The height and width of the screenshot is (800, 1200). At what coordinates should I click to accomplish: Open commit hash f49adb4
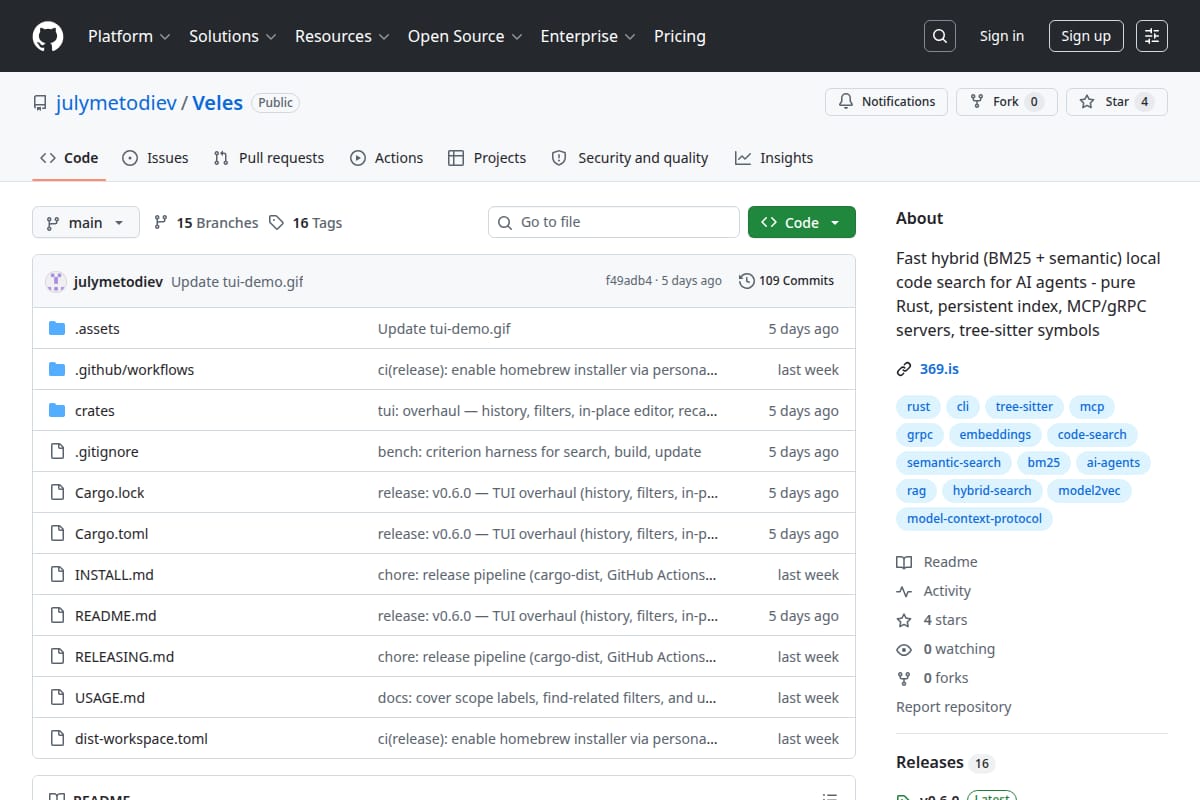pyautogui.click(x=629, y=281)
